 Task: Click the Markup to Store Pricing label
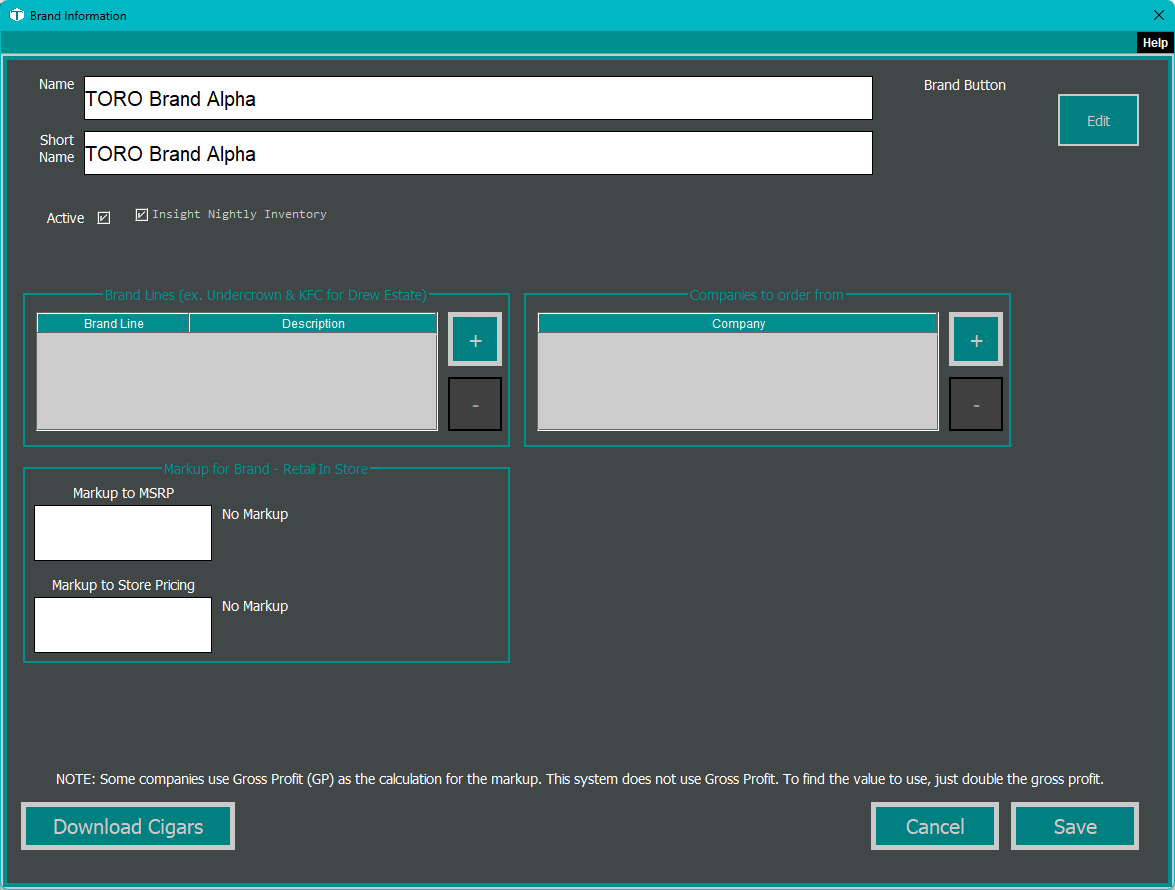point(123,585)
